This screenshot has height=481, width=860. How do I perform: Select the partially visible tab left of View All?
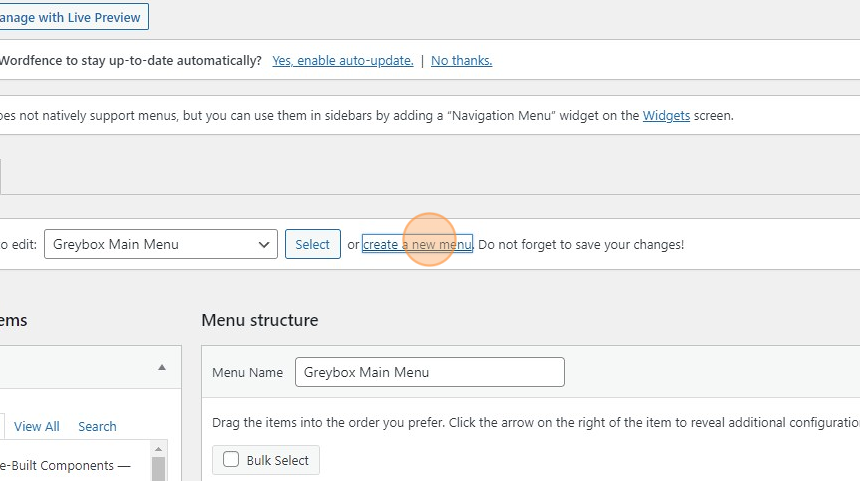[x=2, y=426]
